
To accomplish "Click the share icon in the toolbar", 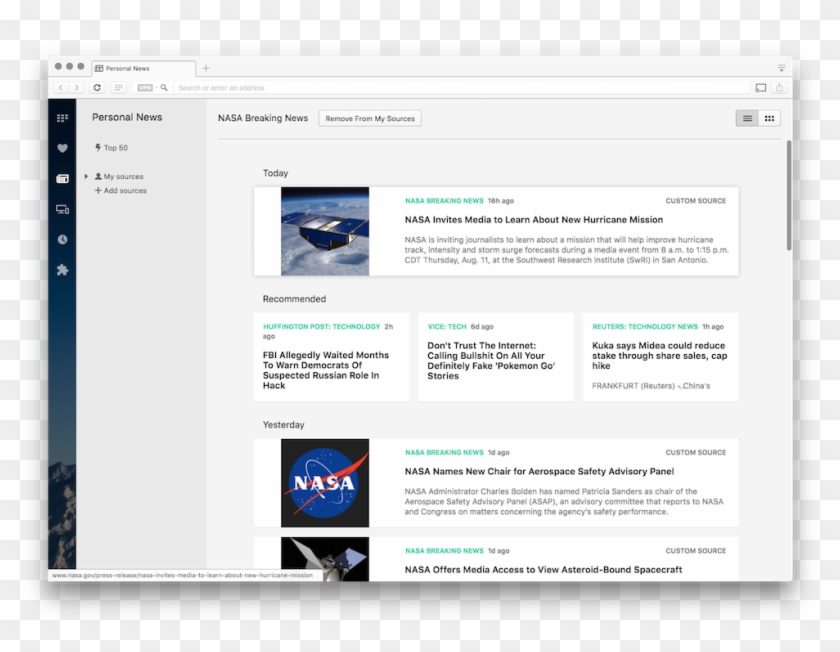I will [x=779, y=88].
